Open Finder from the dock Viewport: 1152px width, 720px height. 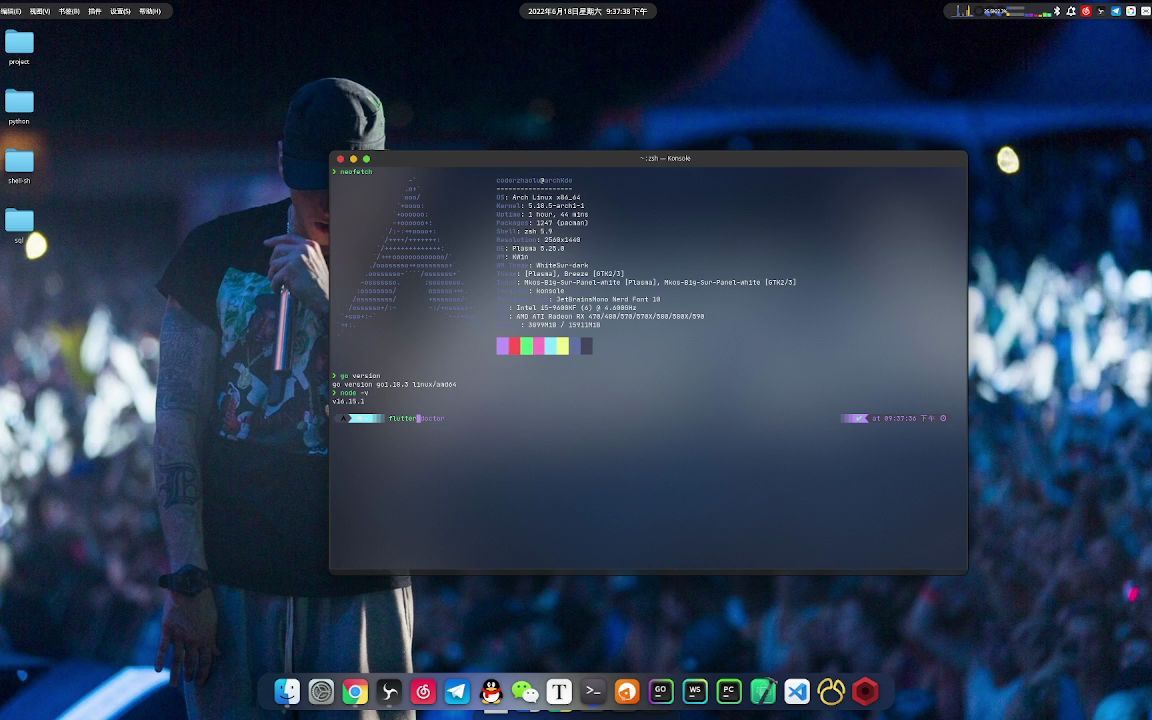point(287,691)
